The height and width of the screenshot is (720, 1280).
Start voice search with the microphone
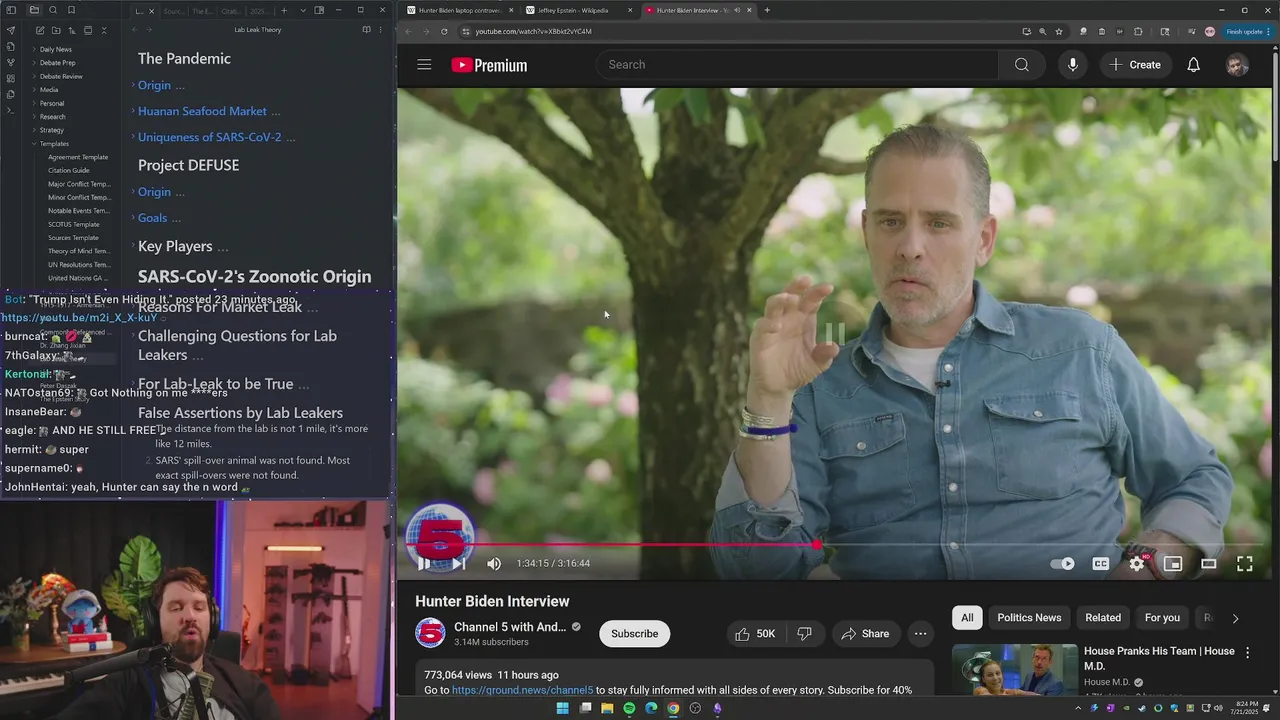click(x=1072, y=65)
